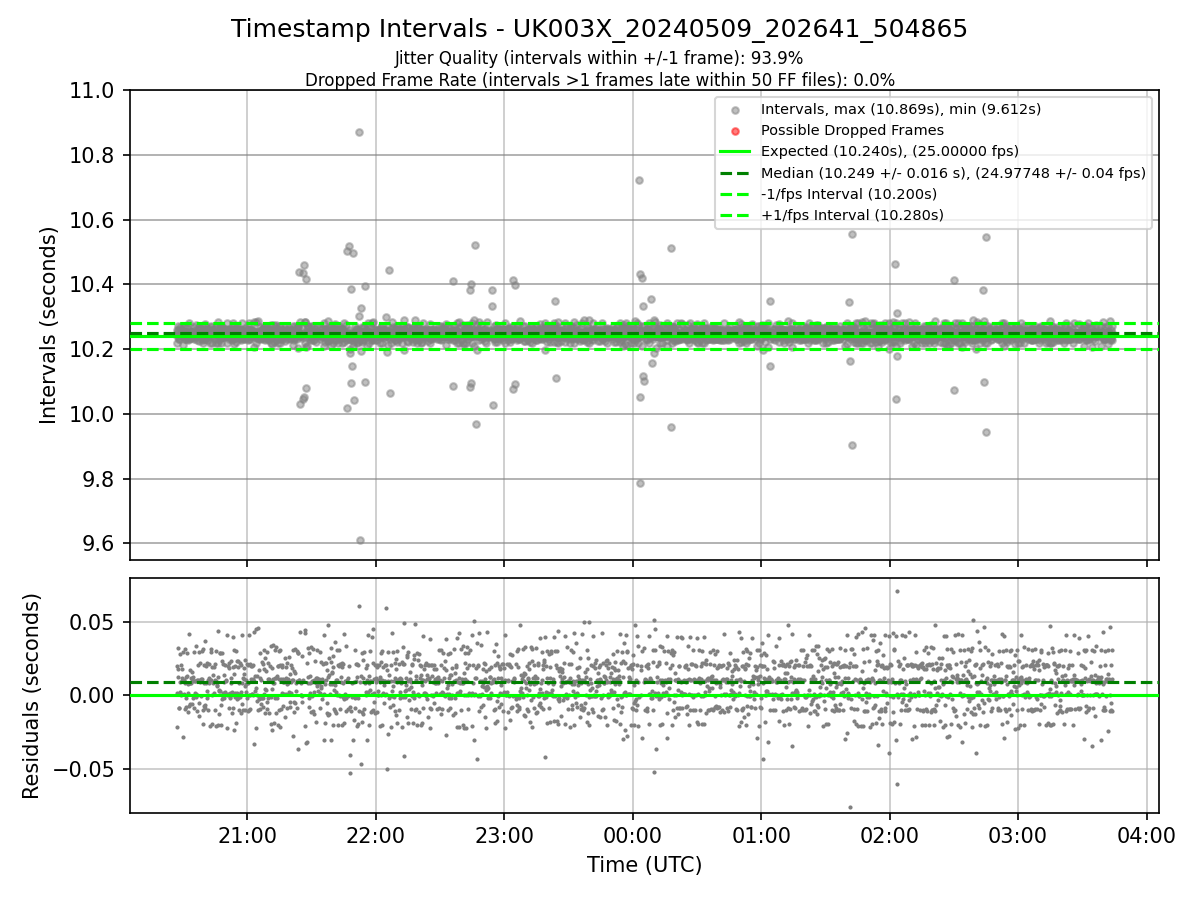The width and height of the screenshot is (1200, 900).
Task: Click the y-axis label "Intervals (seconds)"
Action: coord(49,325)
